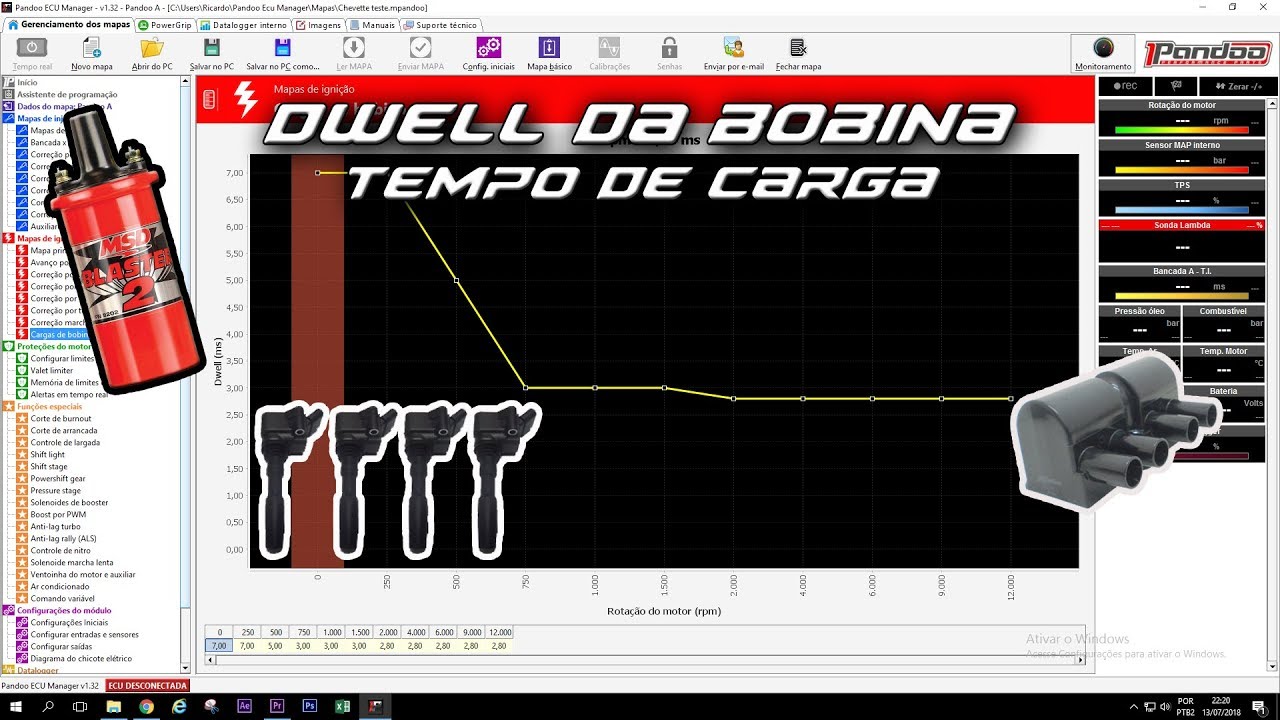Click the Shift stage star icon

[x=22, y=466]
